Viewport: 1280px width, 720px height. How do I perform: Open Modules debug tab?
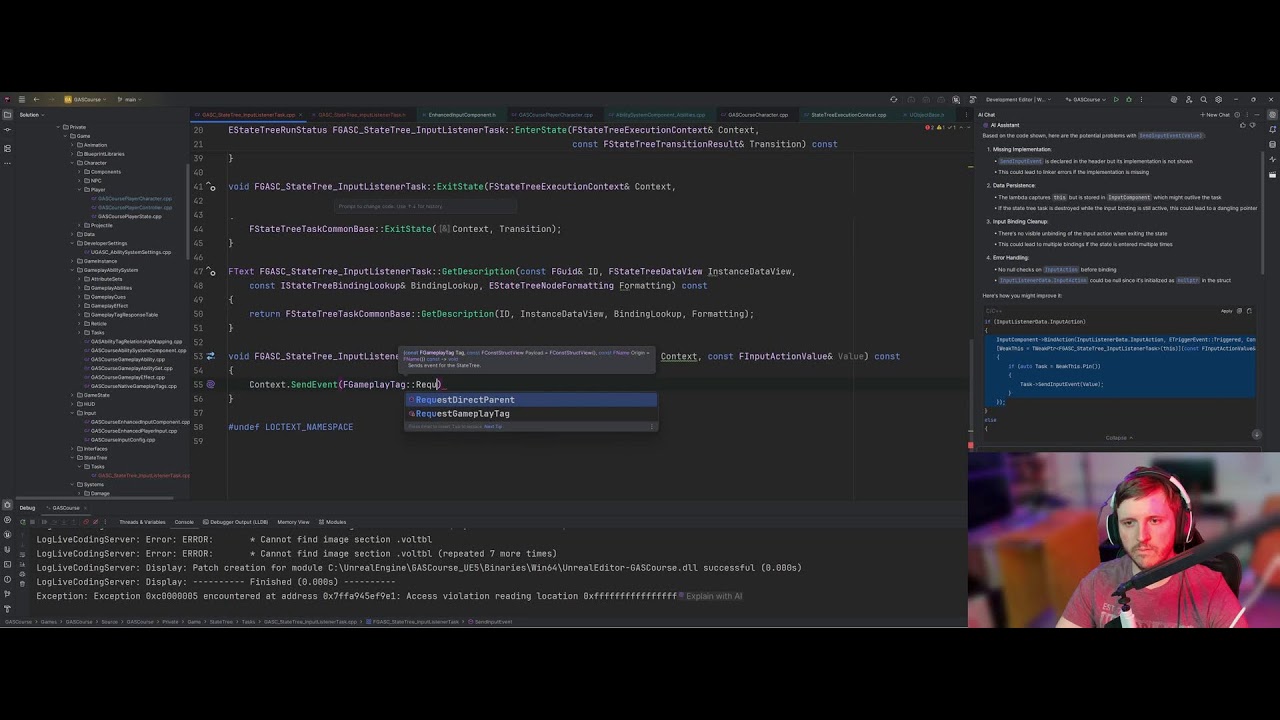click(334, 522)
